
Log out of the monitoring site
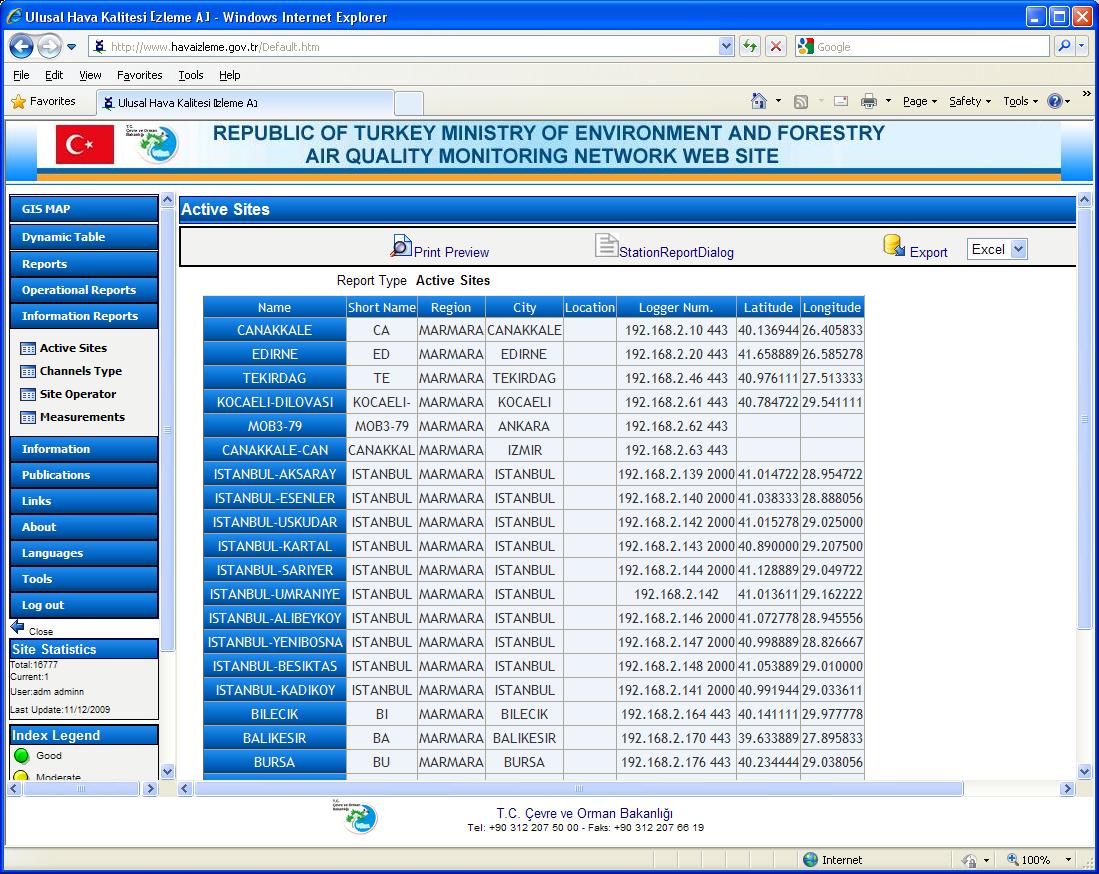pos(44,604)
